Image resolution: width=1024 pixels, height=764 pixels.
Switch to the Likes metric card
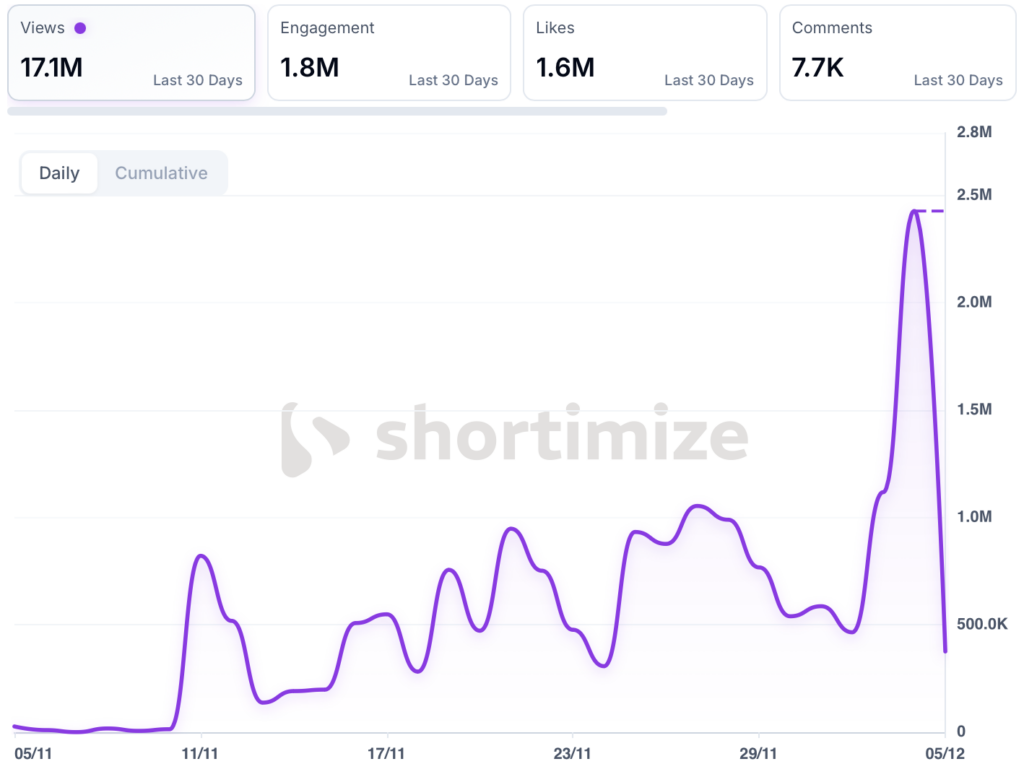tap(644, 52)
